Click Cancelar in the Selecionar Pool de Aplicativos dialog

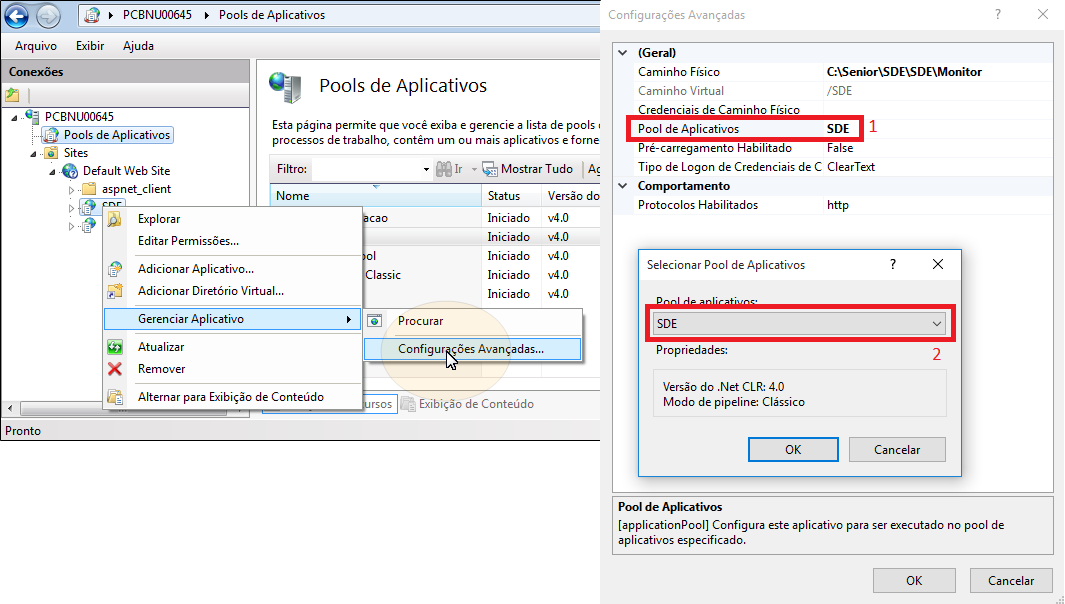(x=897, y=450)
